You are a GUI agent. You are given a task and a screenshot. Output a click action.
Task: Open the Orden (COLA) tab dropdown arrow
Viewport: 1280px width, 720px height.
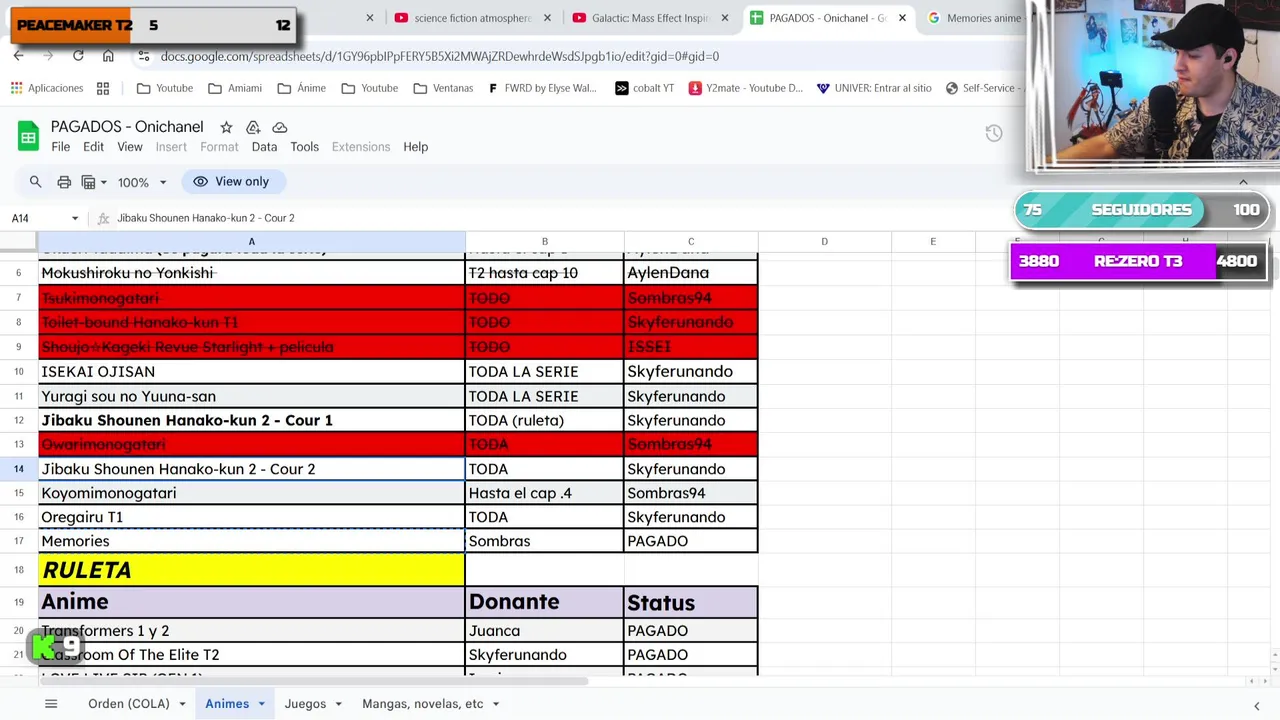[x=182, y=704]
